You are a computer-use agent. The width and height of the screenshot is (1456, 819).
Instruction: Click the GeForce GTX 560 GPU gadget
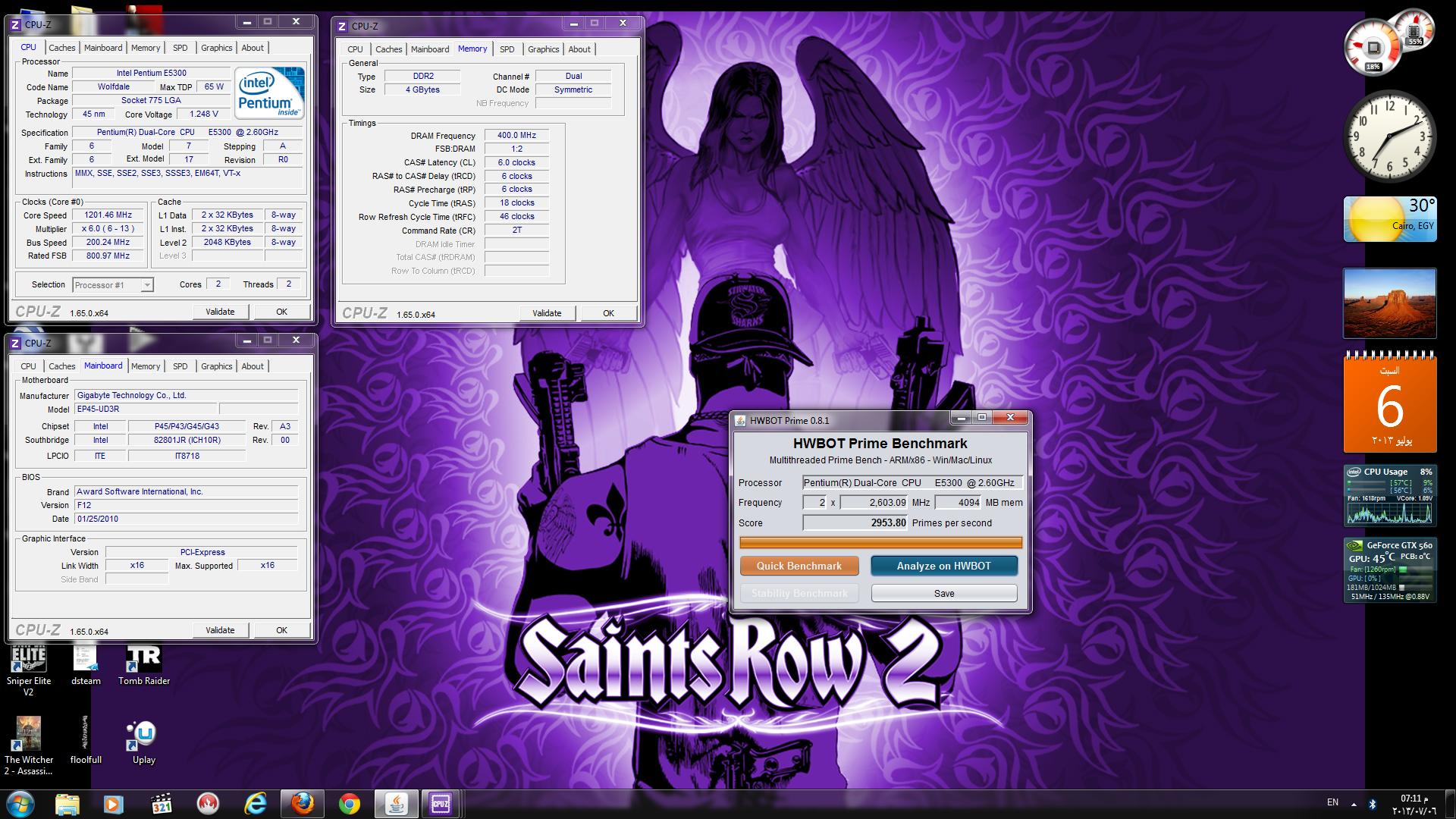tap(1389, 570)
